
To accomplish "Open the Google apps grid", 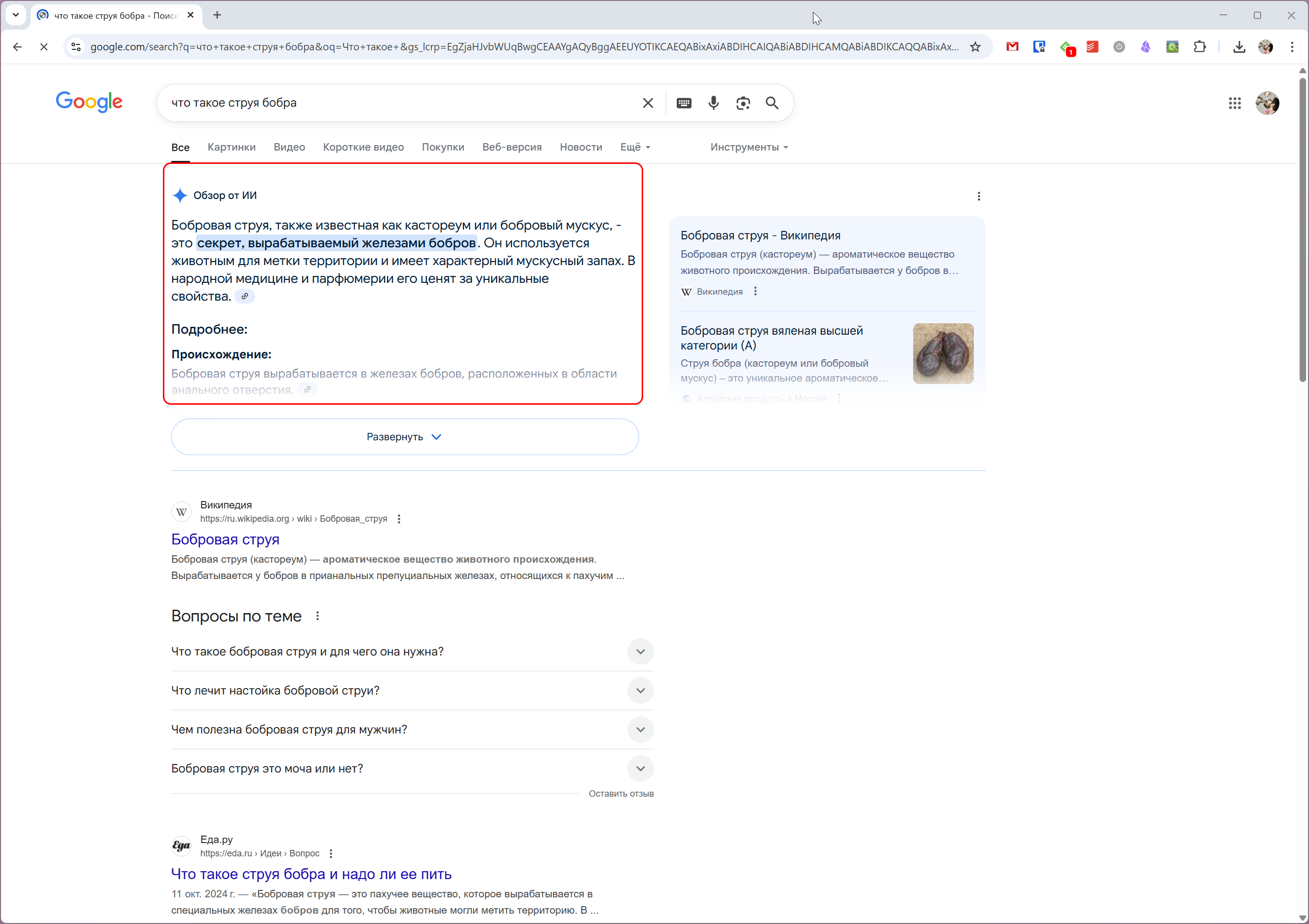I will click(x=1234, y=103).
